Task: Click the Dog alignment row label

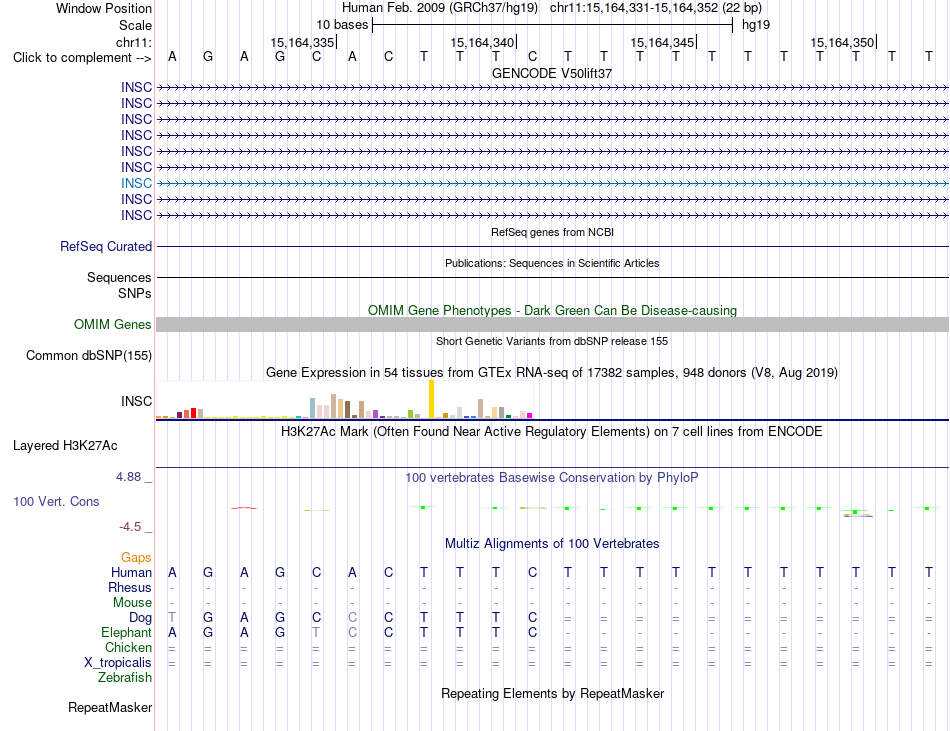Action: [x=141, y=618]
